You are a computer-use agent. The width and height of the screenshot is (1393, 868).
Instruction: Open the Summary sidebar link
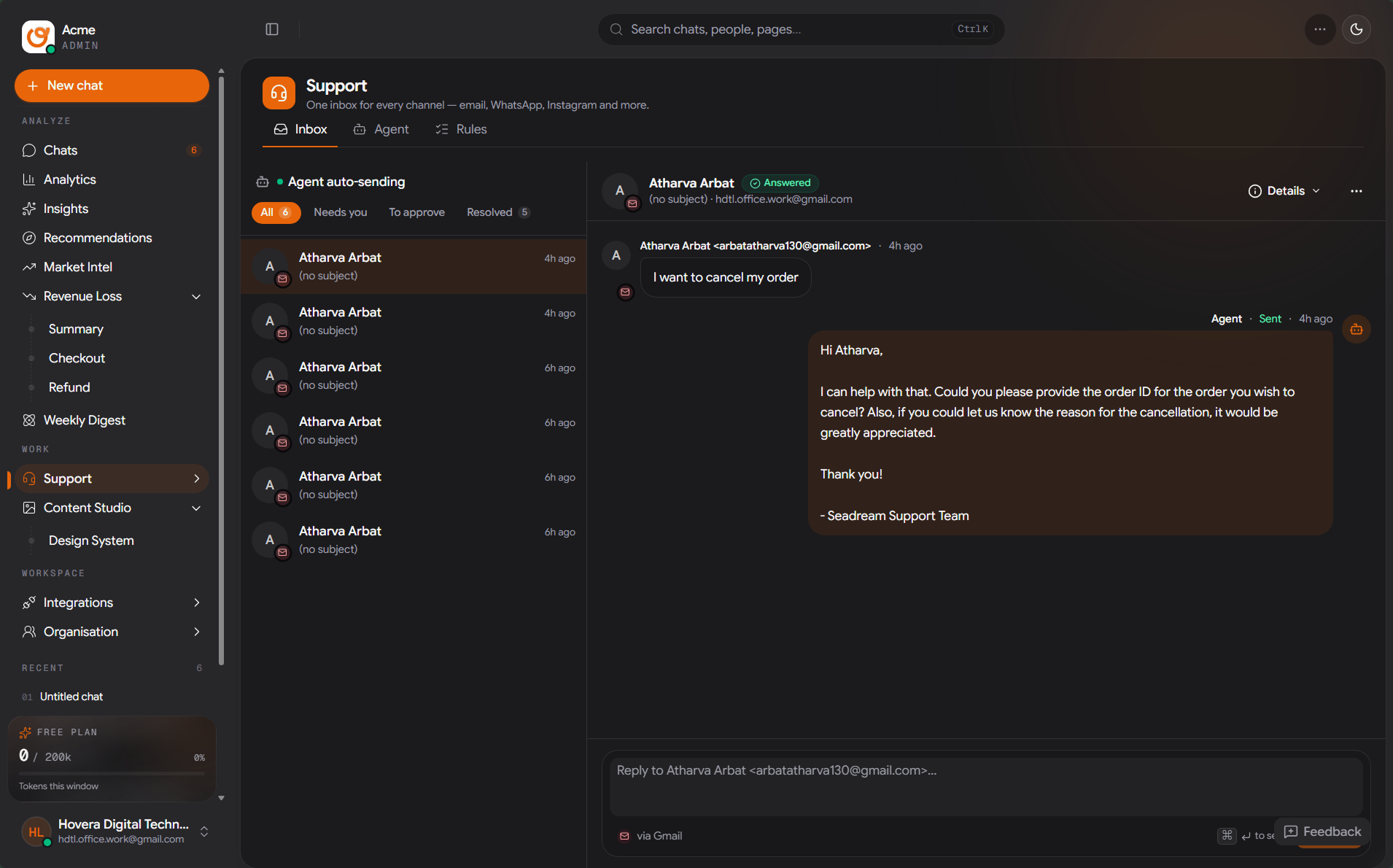pyautogui.click(x=76, y=329)
